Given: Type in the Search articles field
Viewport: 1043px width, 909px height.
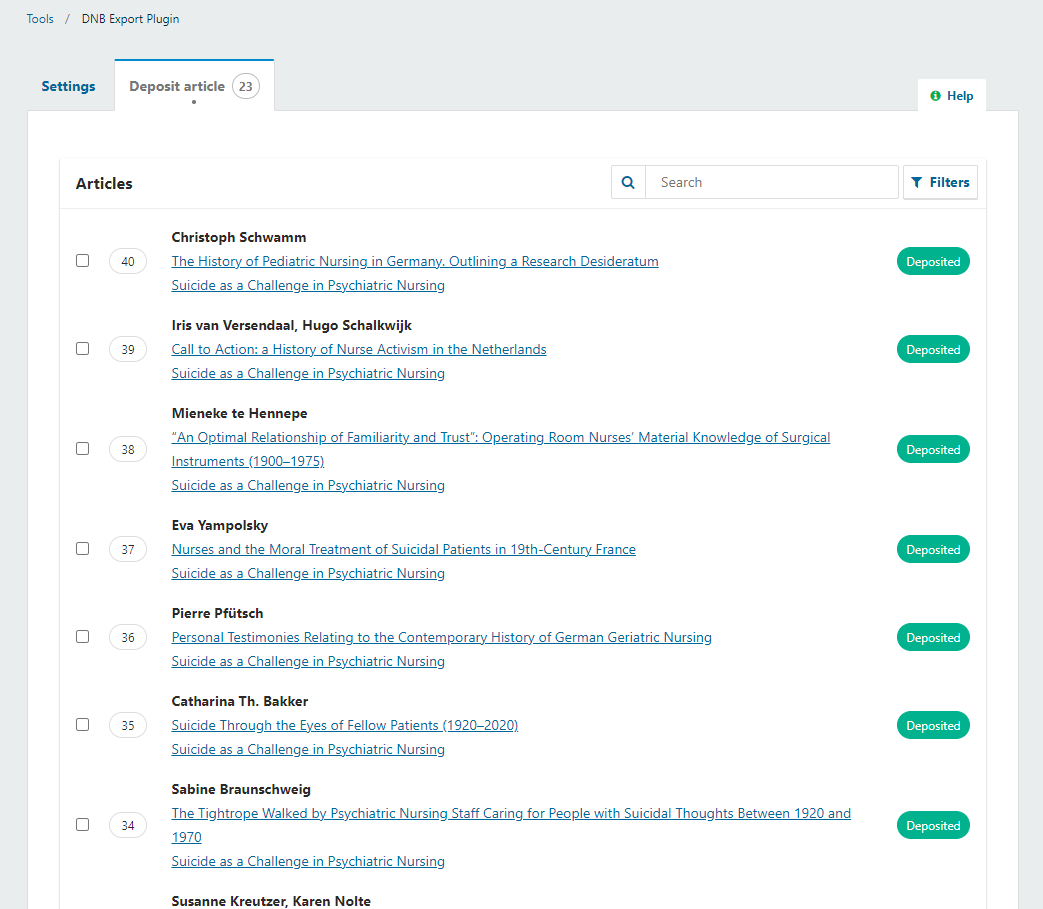Looking at the screenshot, I should (x=771, y=182).
